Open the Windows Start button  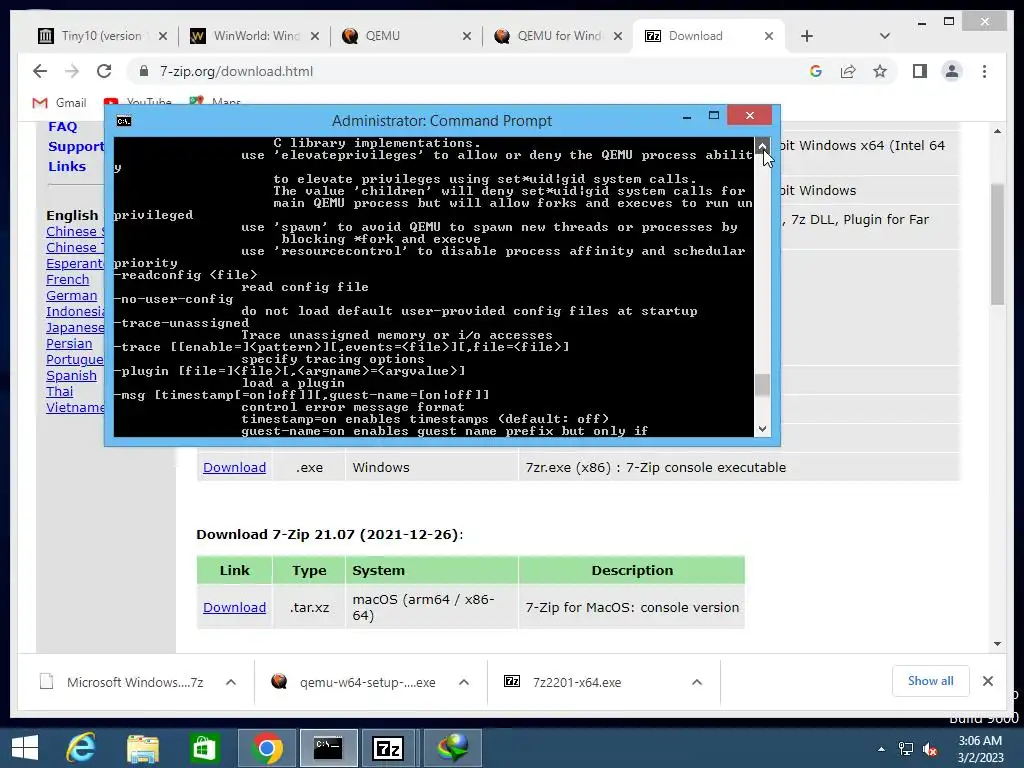click(x=25, y=748)
